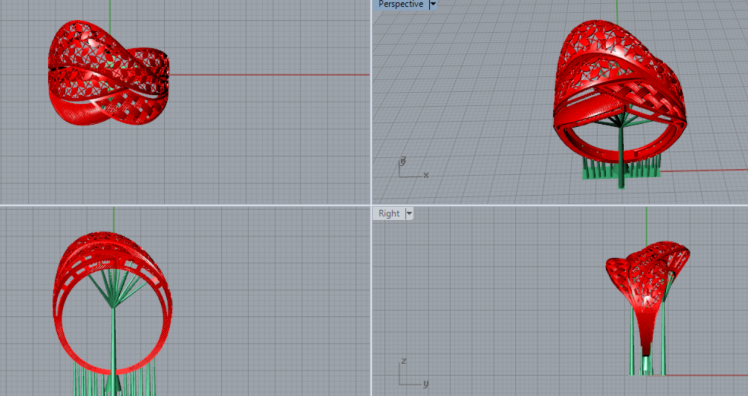Click the red axis line in the Right viewport
Viewport: 748px width, 396px height.
click(x=706, y=375)
